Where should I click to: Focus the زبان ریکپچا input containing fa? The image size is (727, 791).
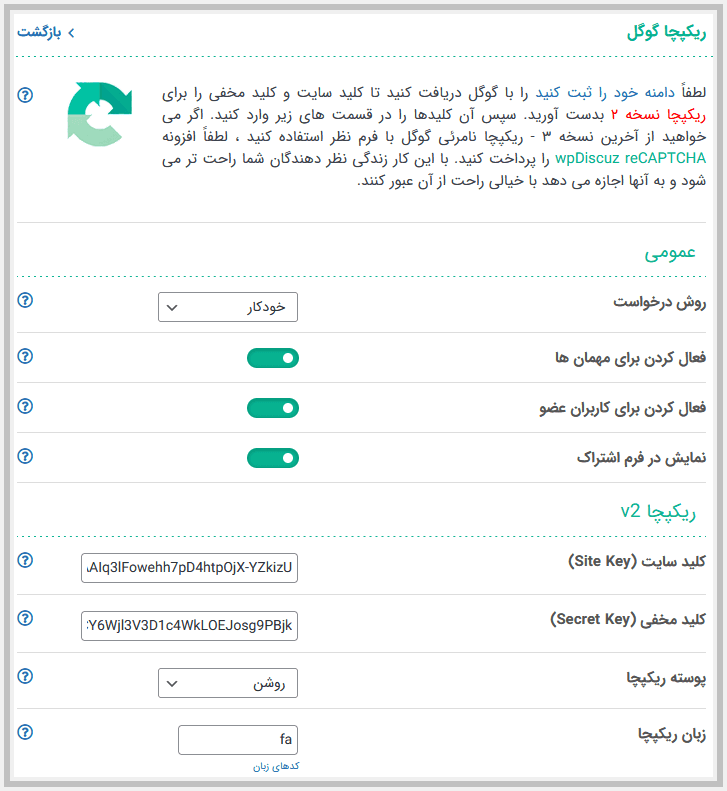(238, 740)
